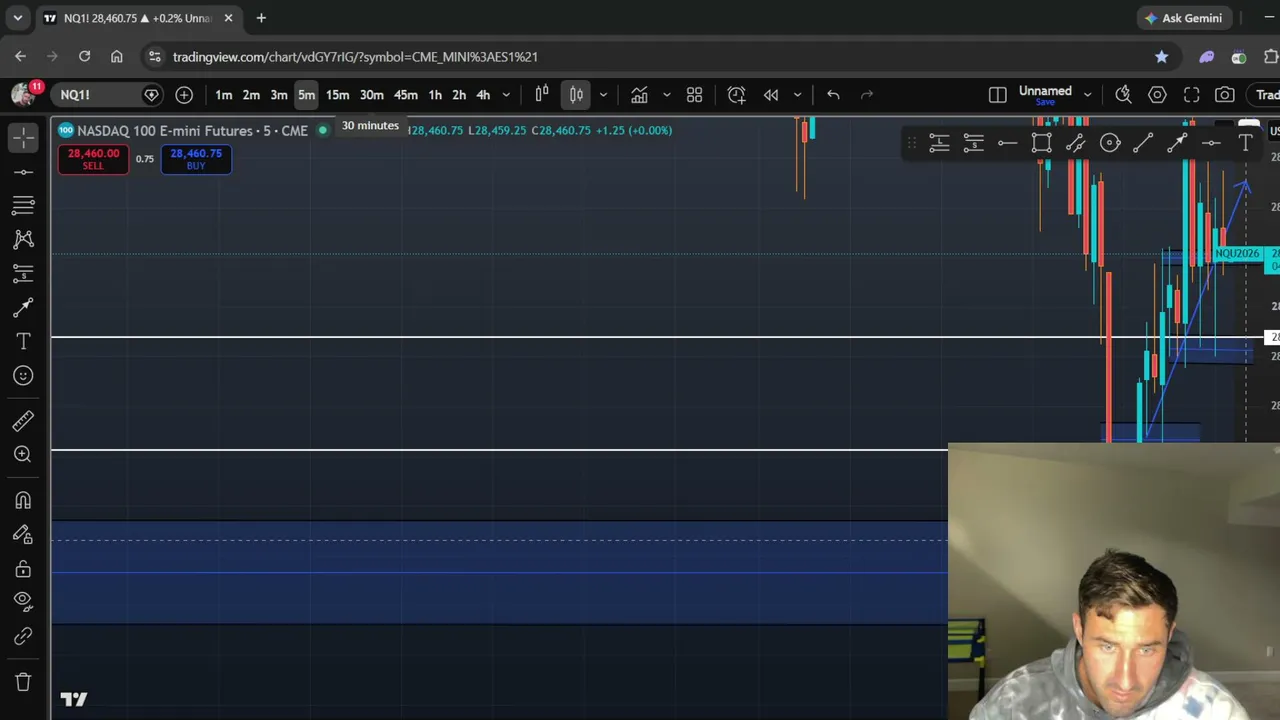
Task: Choose the 1h timeframe
Action: 435,95
